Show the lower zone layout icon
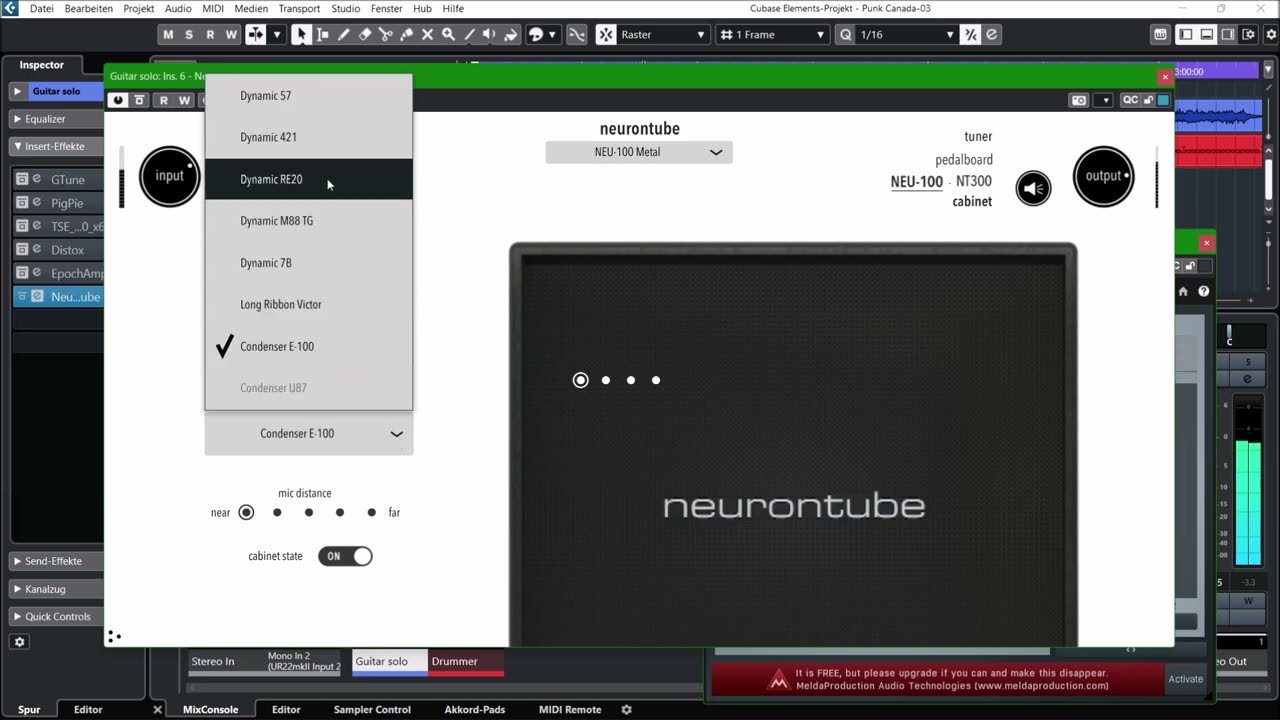Screen dimensions: 1280x720 tap(1206, 34)
